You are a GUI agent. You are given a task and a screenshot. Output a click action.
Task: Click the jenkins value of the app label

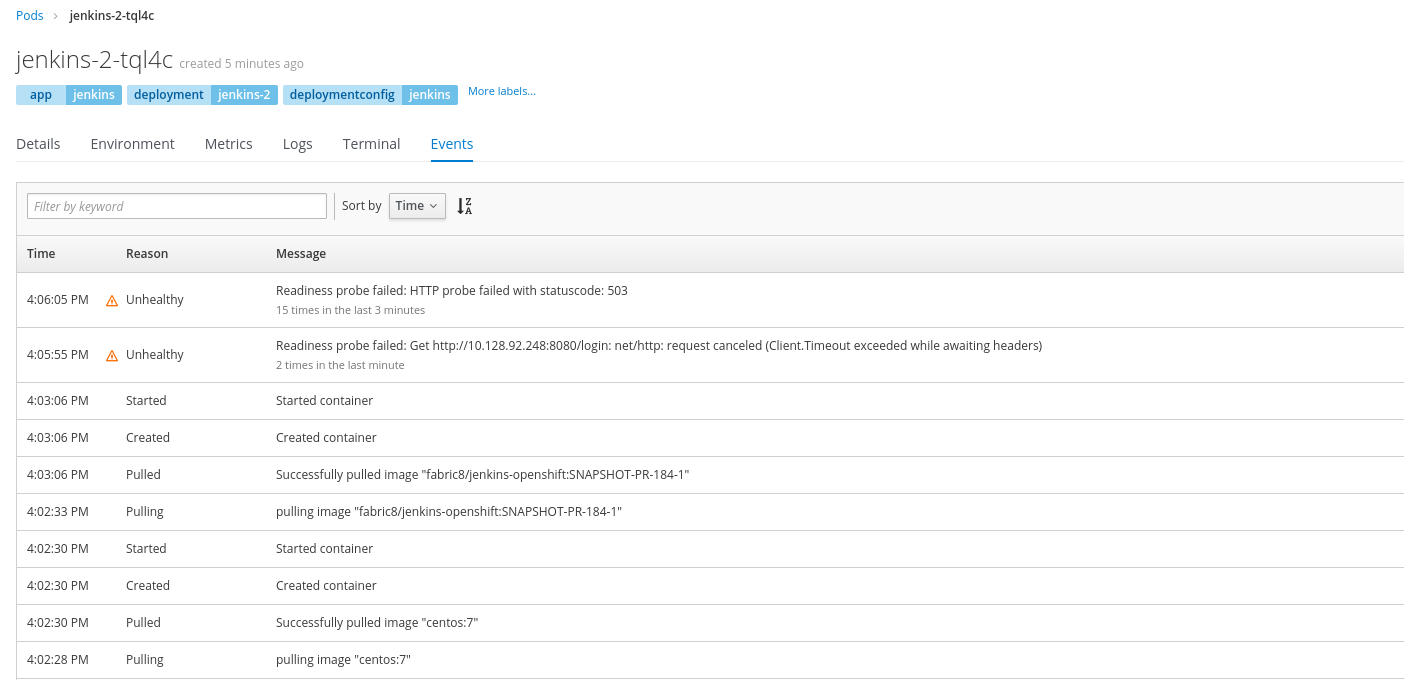93,94
